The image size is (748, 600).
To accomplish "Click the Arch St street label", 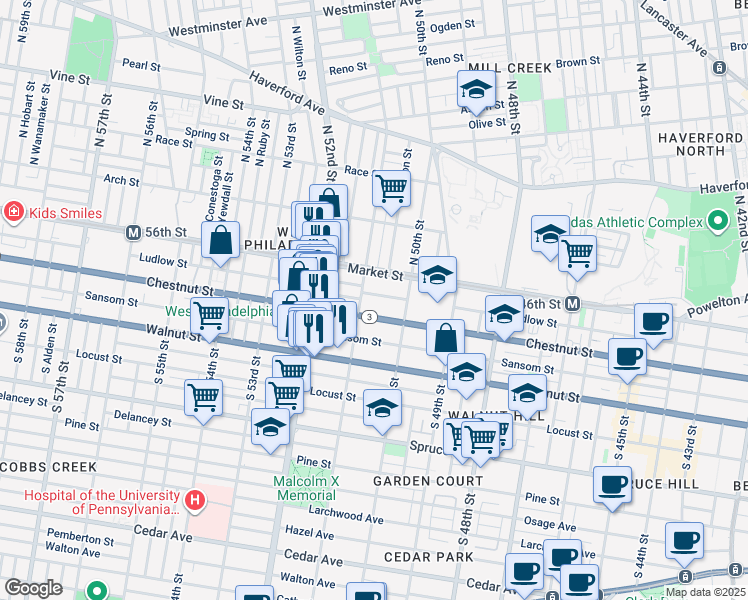I will coord(122,180).
